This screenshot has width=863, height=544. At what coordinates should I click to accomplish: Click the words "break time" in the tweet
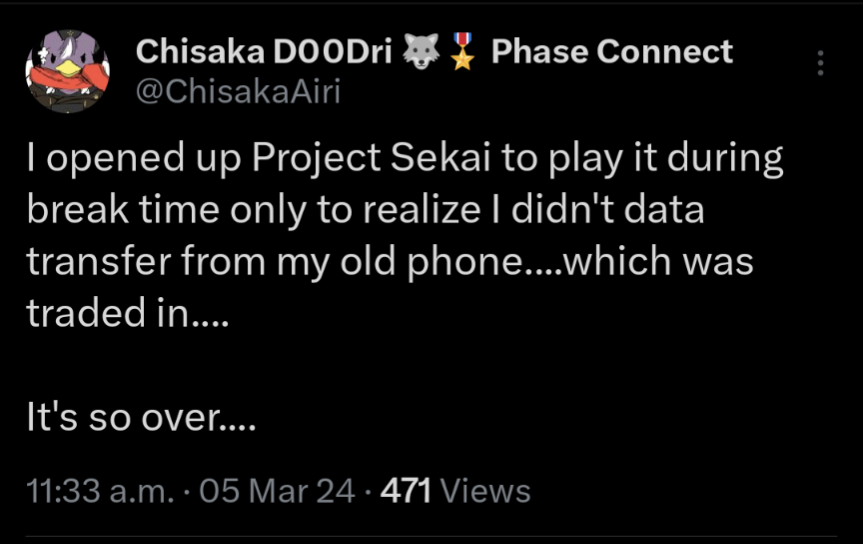(x=123, y=211)
